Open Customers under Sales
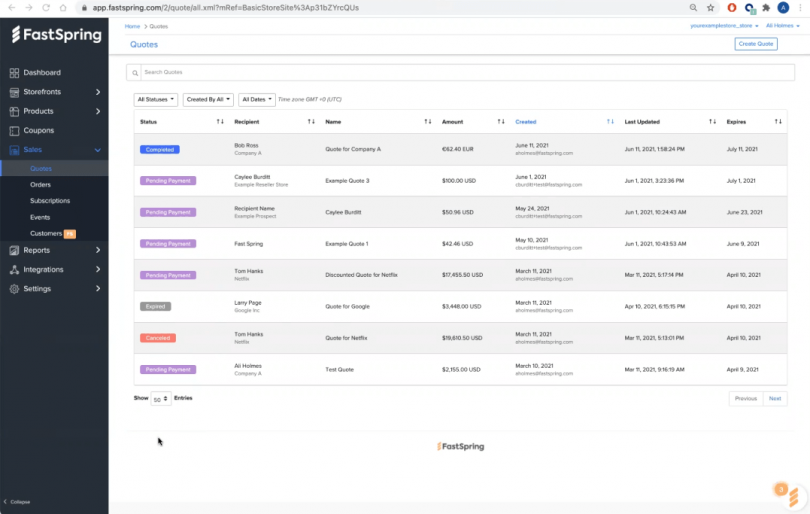The image size is (810, 514). click(x=45, y=233)
